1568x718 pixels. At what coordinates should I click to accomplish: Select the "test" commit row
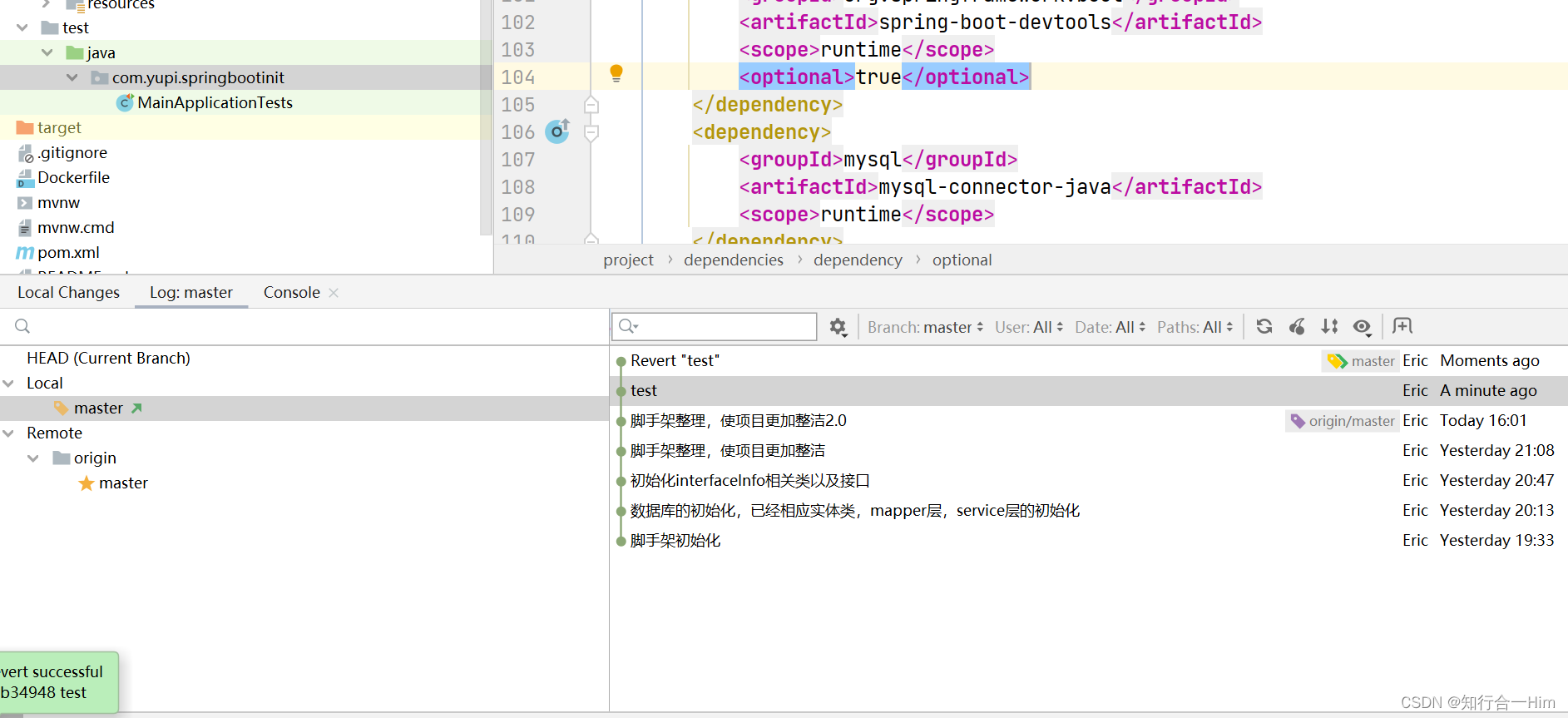pos(1089,391)
